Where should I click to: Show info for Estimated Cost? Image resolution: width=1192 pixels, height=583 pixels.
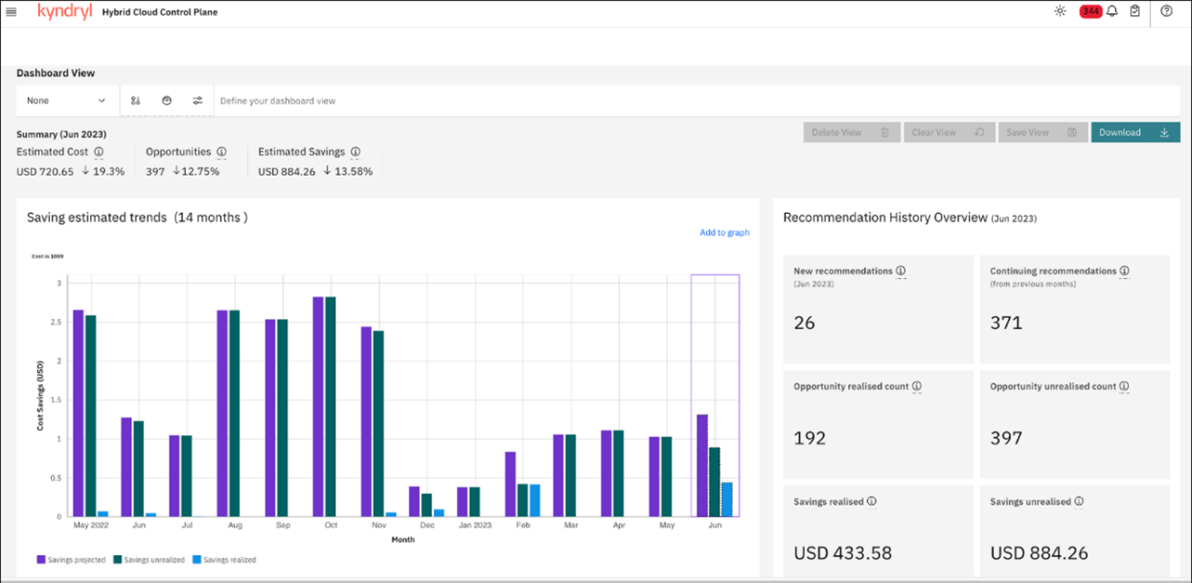pyautogui.click(x=99, y=152)
